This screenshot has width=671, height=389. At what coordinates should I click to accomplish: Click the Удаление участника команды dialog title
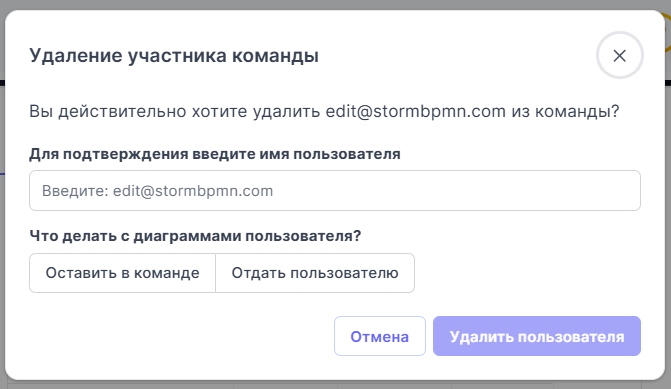(x=174, y=56)
